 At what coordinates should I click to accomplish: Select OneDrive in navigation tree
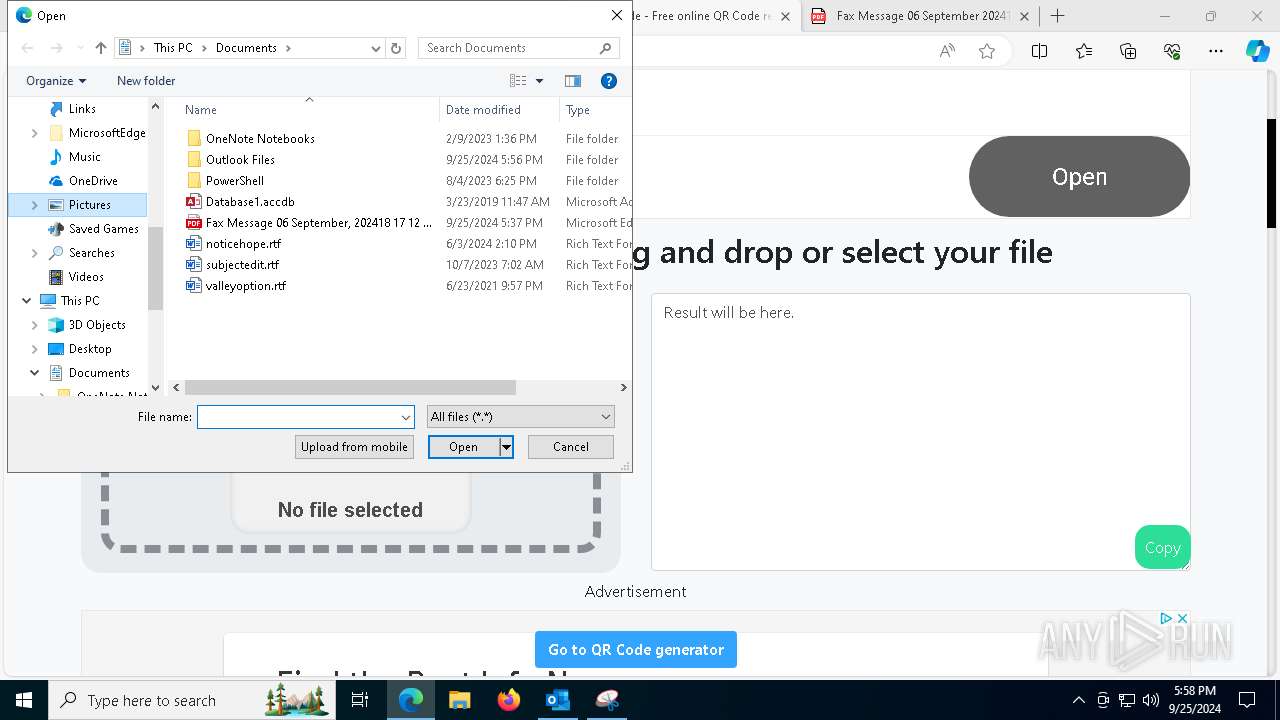coord(93,181)
